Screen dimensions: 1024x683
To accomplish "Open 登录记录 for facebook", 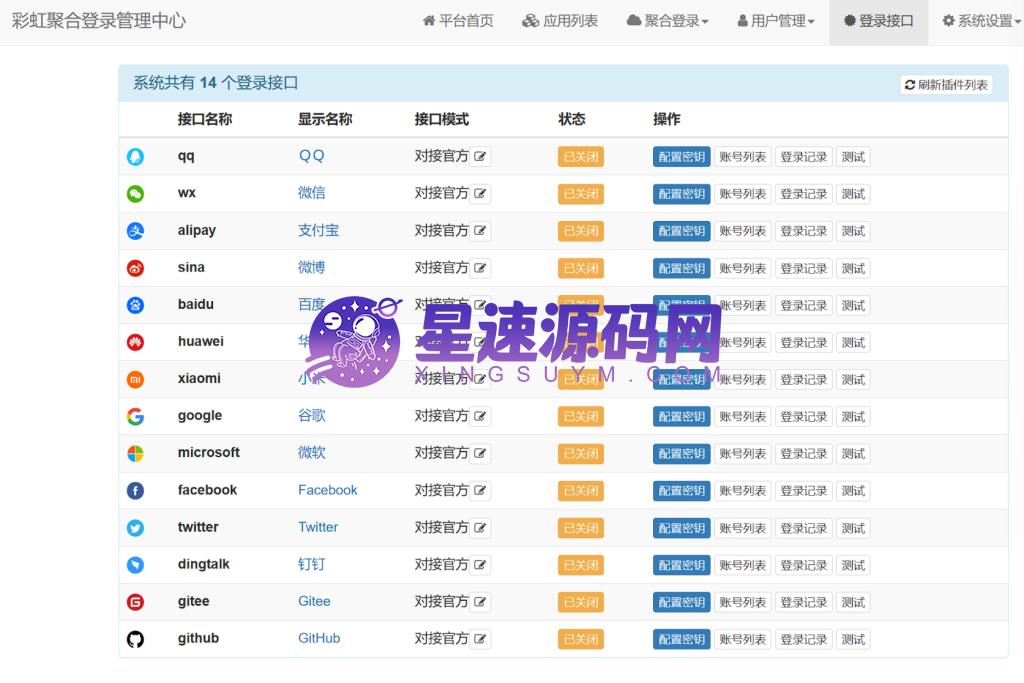I will (804, 491).
